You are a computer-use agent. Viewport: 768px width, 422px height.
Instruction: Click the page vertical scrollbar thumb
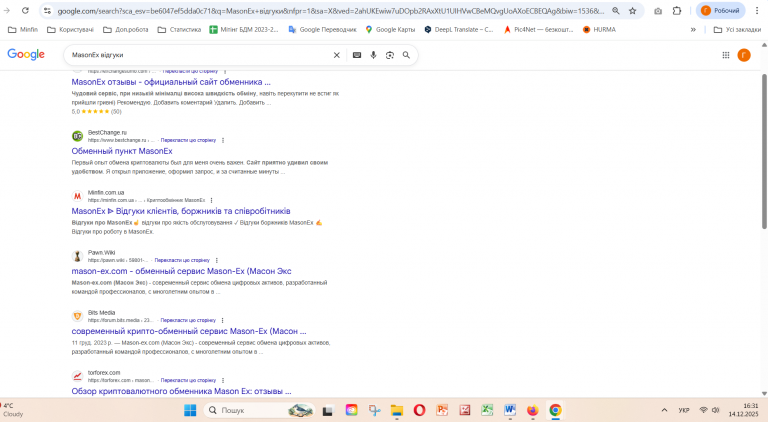pyautogui.click(x=764, y=151)
